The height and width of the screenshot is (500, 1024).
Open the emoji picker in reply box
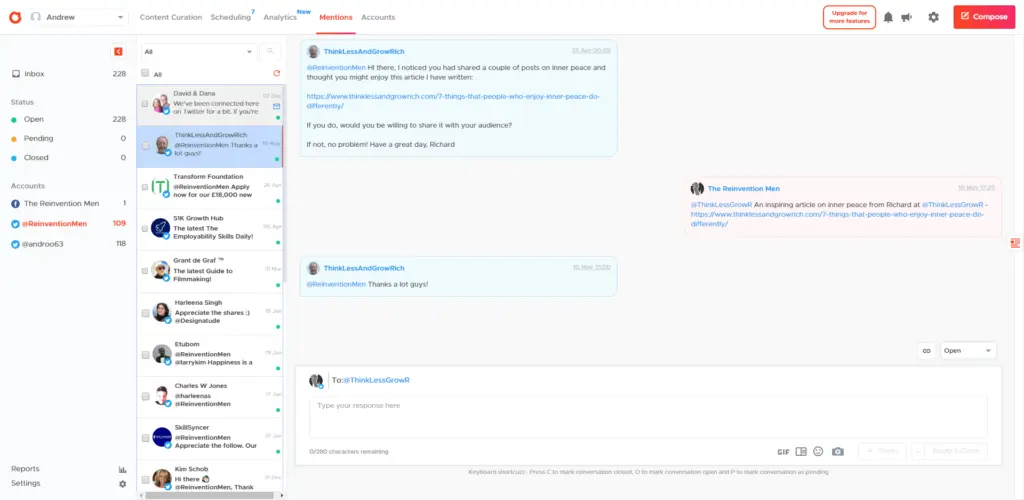[818, 451]
